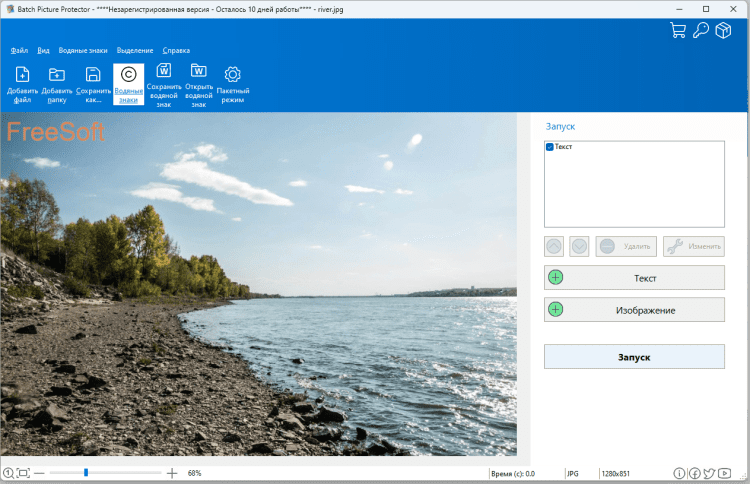Screen dimensions: 750x484
Task: Click the Запуск button
Action: click(x=634, y=357)
